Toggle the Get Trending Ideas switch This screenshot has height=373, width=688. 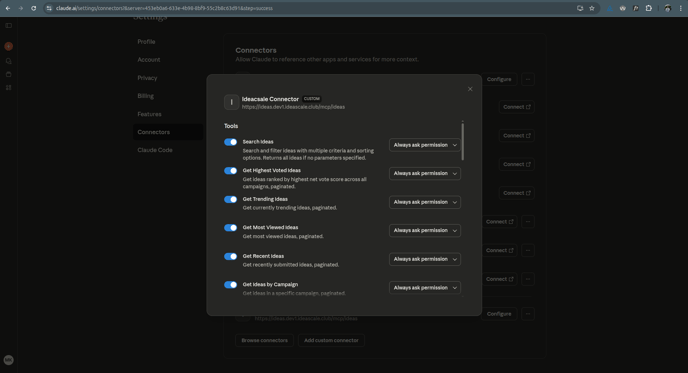(x=230, y=199)
